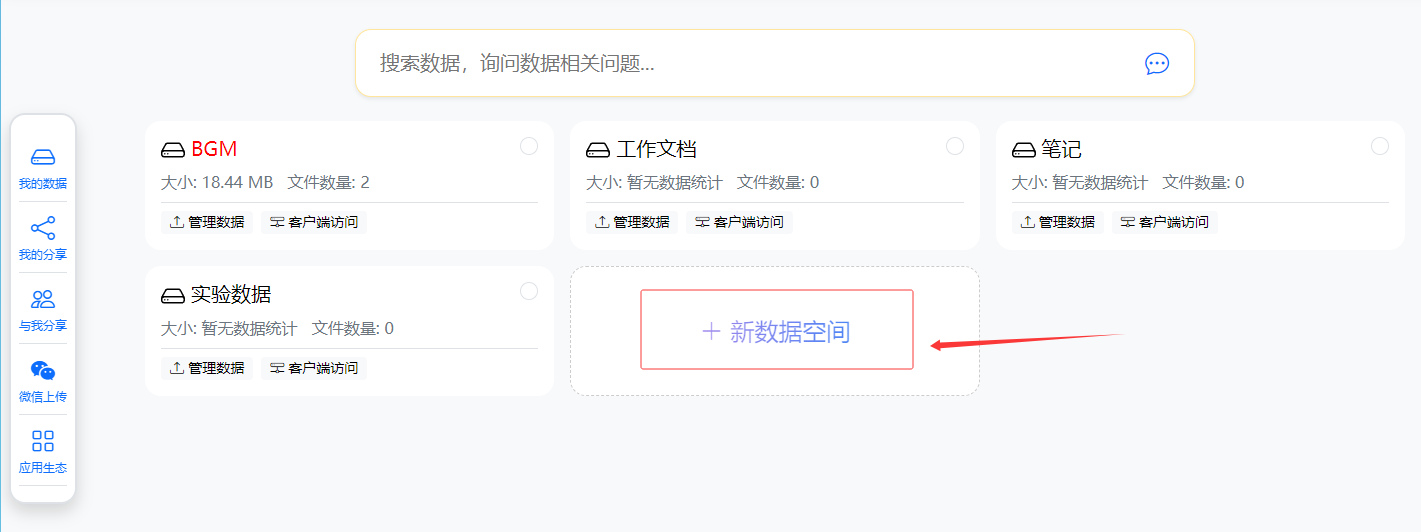Open My Data in the sidebar
Viewport: 1421px width, 532px height.
coord(43,166)
